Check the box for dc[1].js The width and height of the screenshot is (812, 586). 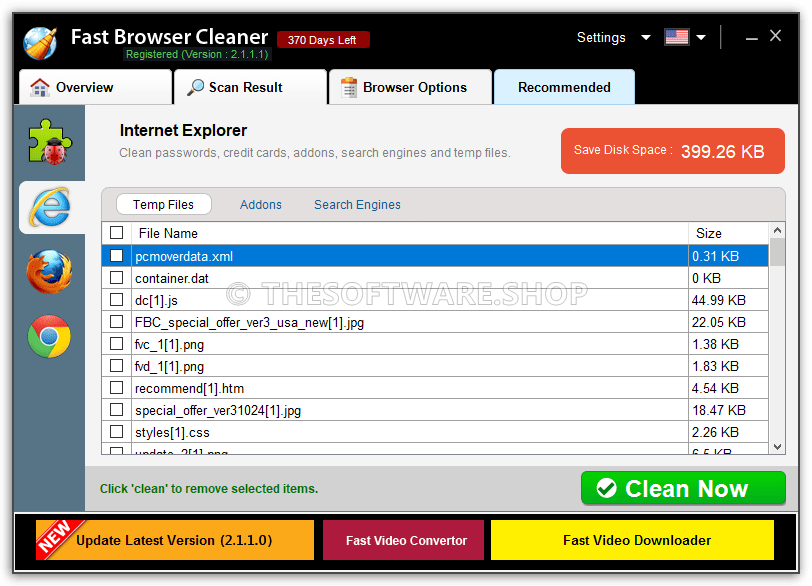pyautogui.click(x=117, y=300)
